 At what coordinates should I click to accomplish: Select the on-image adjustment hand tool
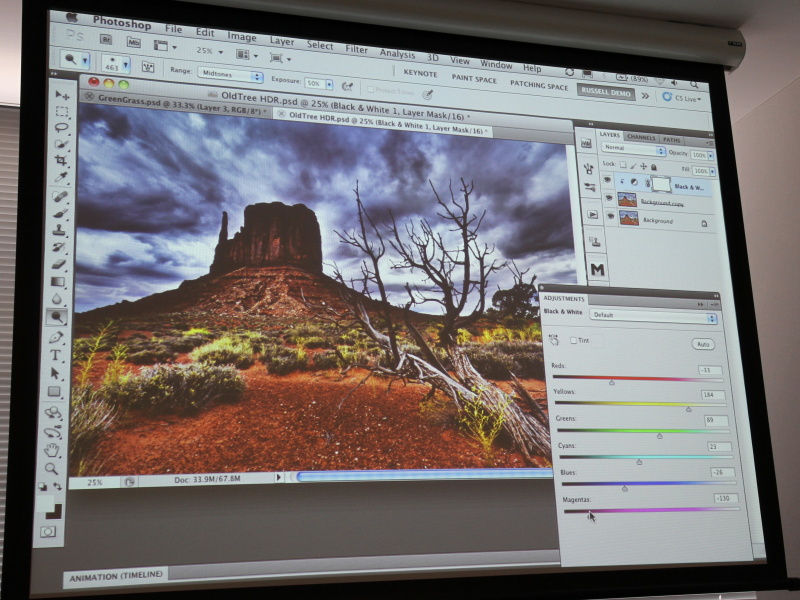point(555,340)
